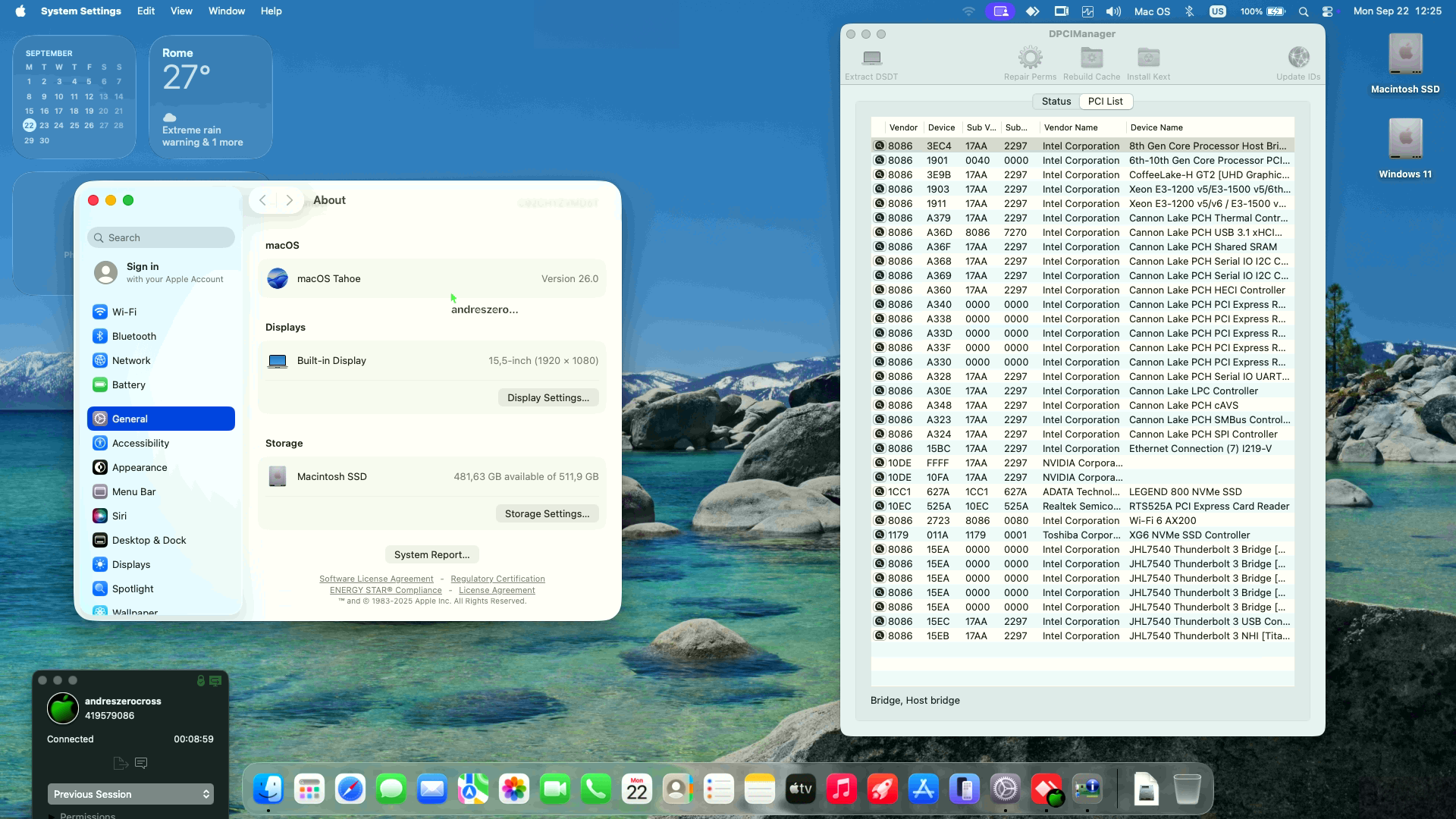1456x819 pixels.
Task: Click Extract DSDT in DPCIManager toolbar
Action: [871, 64]
